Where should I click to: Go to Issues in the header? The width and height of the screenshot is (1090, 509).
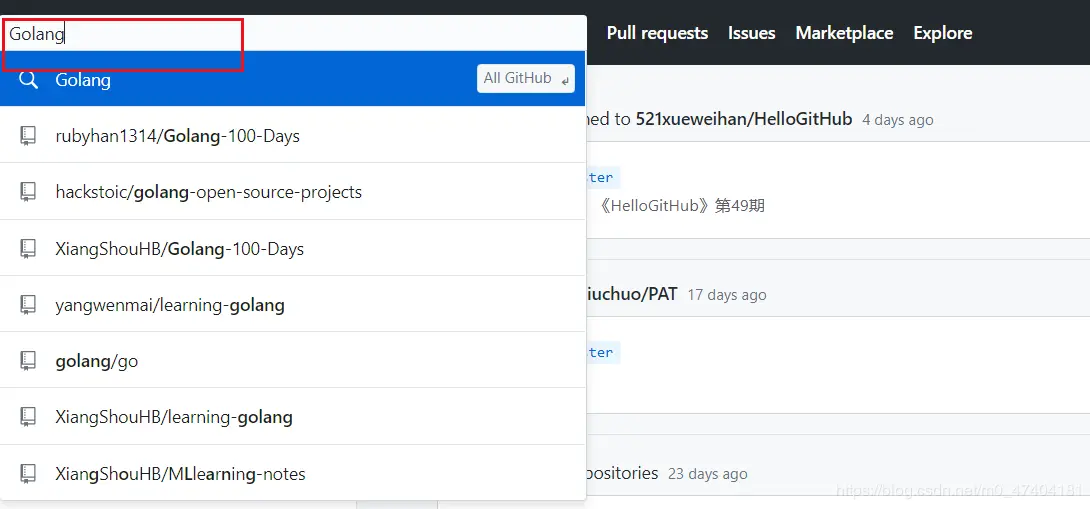(x=751, y=33)
